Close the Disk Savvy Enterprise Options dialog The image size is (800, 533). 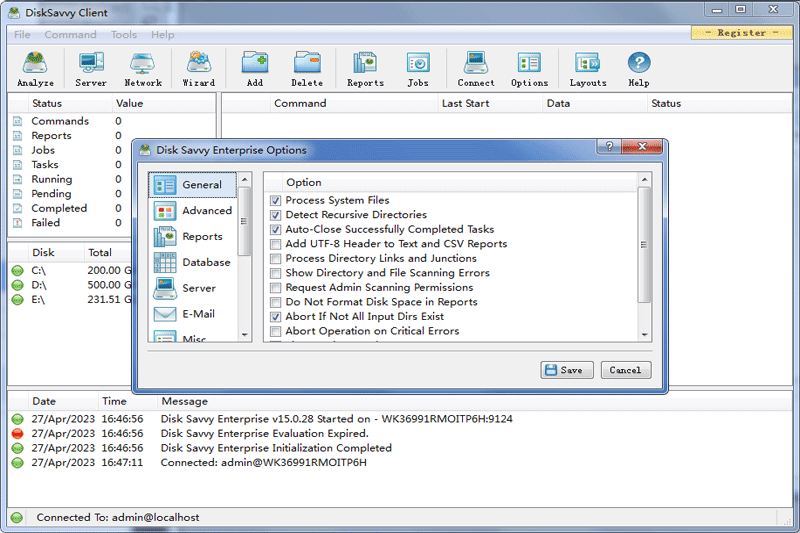tap(642, 146)
